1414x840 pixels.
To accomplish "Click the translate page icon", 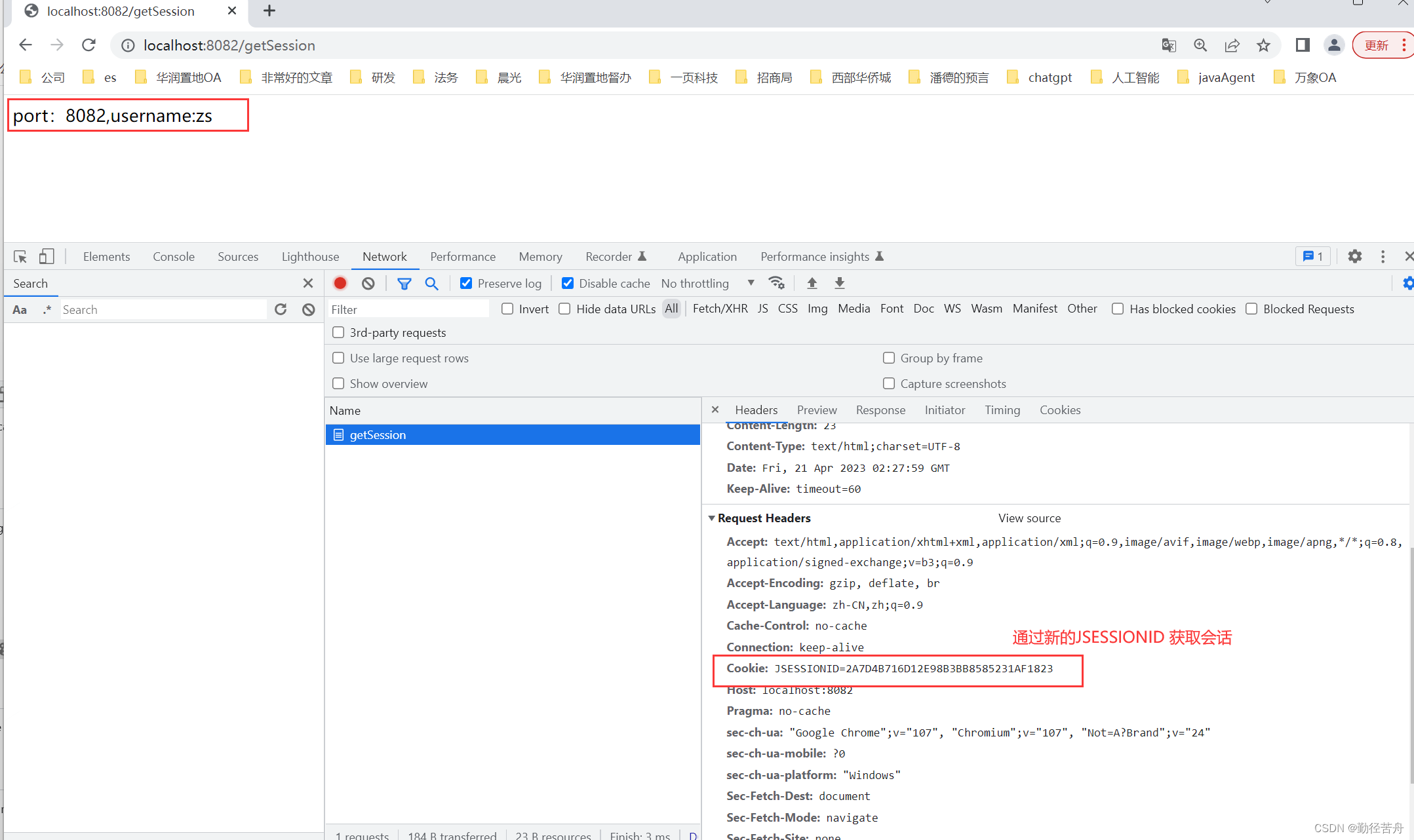I will point(1169,45).
